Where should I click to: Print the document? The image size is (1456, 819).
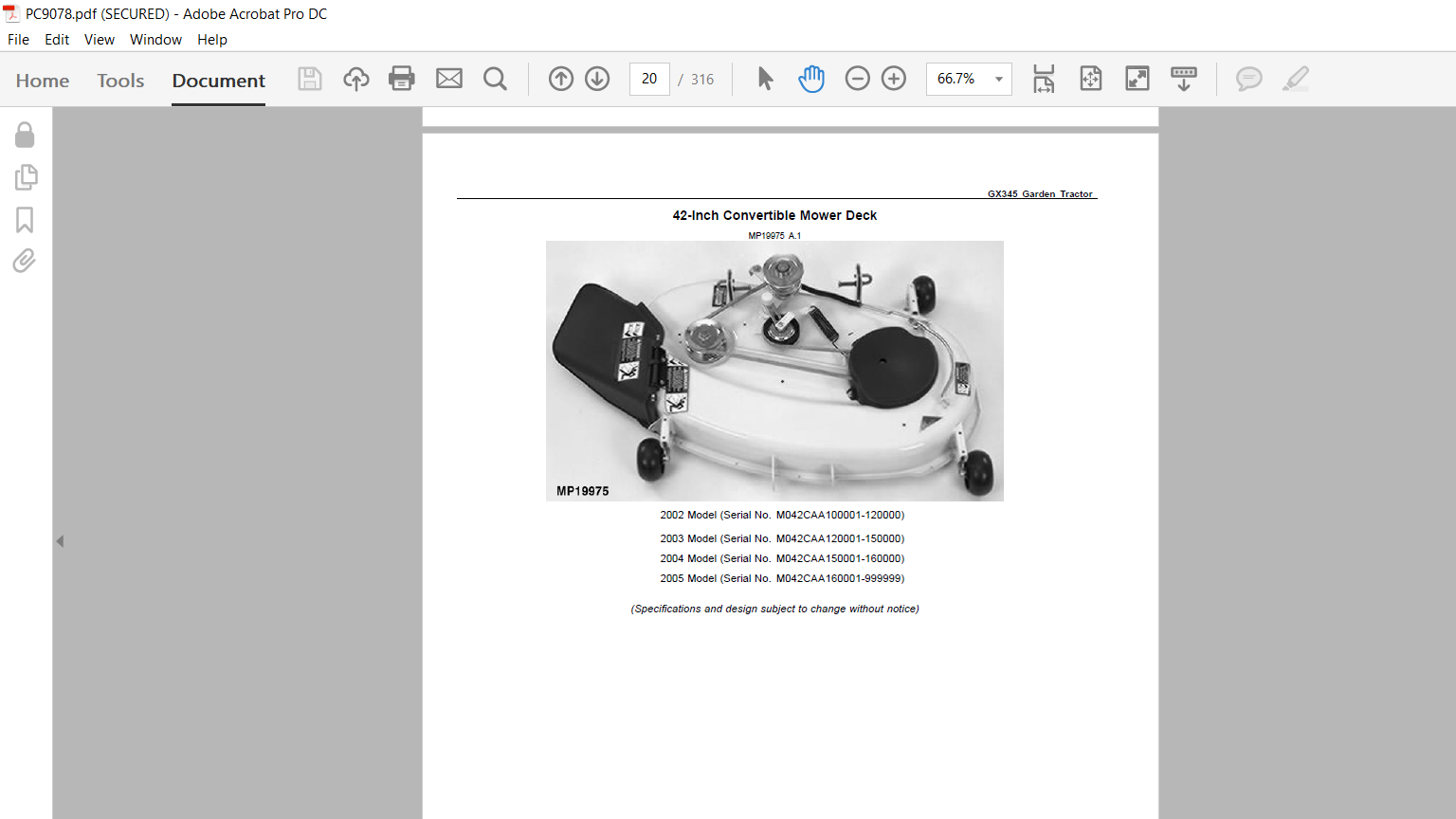pos(402,79)
